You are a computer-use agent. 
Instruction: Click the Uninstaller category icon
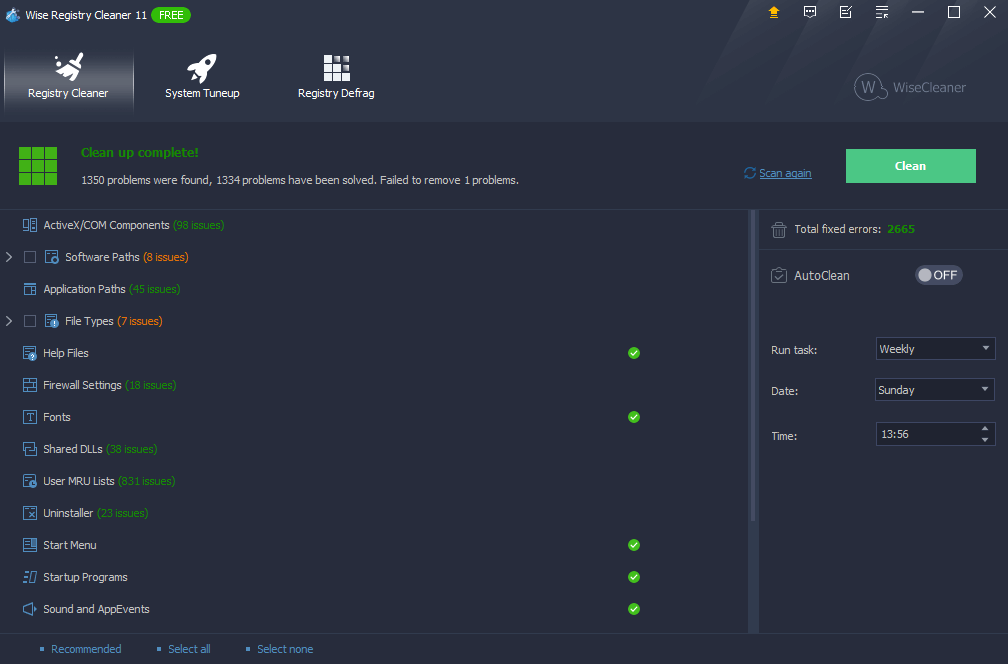[30, 513]
